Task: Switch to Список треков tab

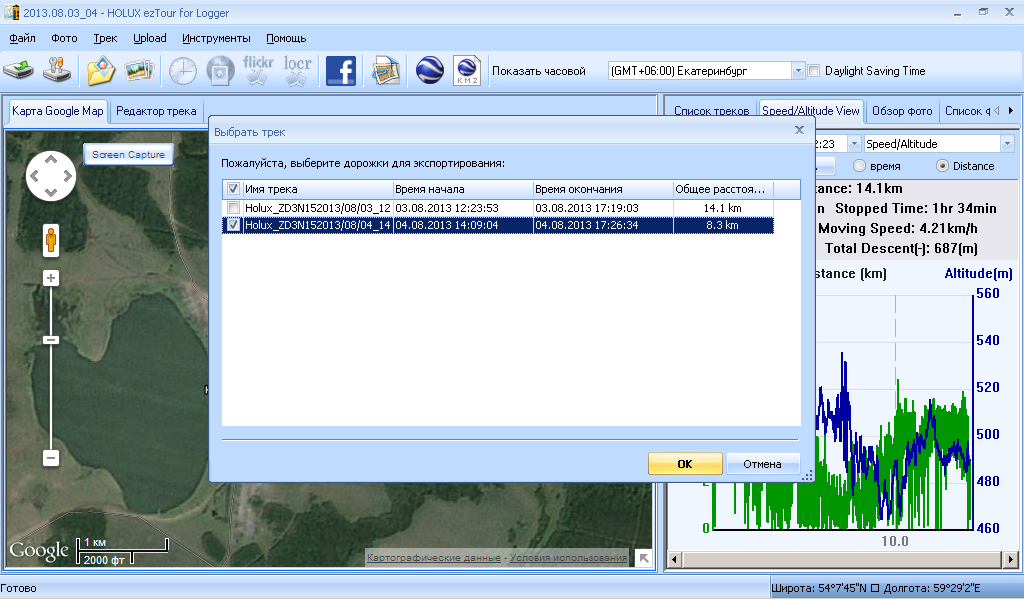Action: tap(711, 111)
